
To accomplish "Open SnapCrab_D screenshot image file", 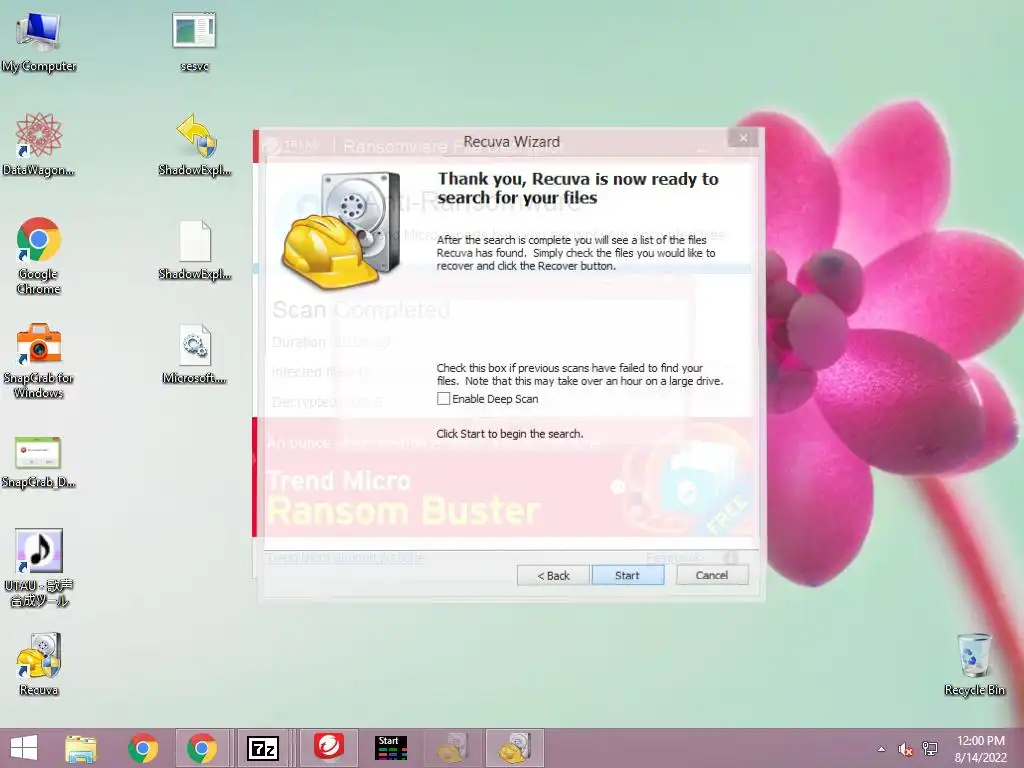I will [x=39, y=462].
